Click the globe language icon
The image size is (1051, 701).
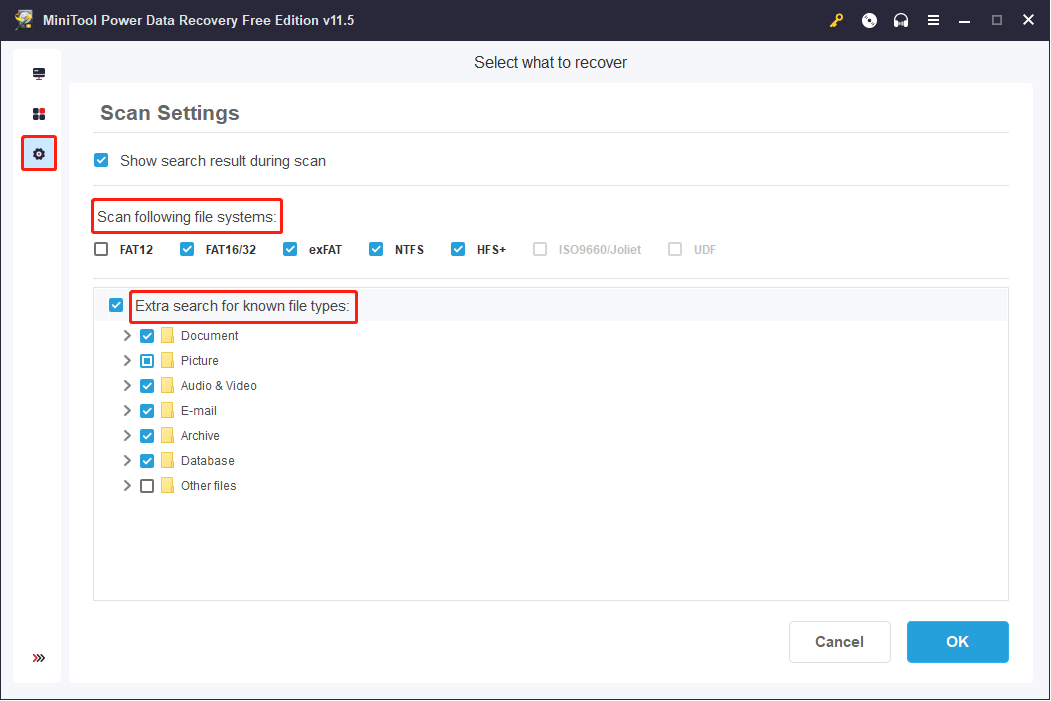(x=868, y=19)
